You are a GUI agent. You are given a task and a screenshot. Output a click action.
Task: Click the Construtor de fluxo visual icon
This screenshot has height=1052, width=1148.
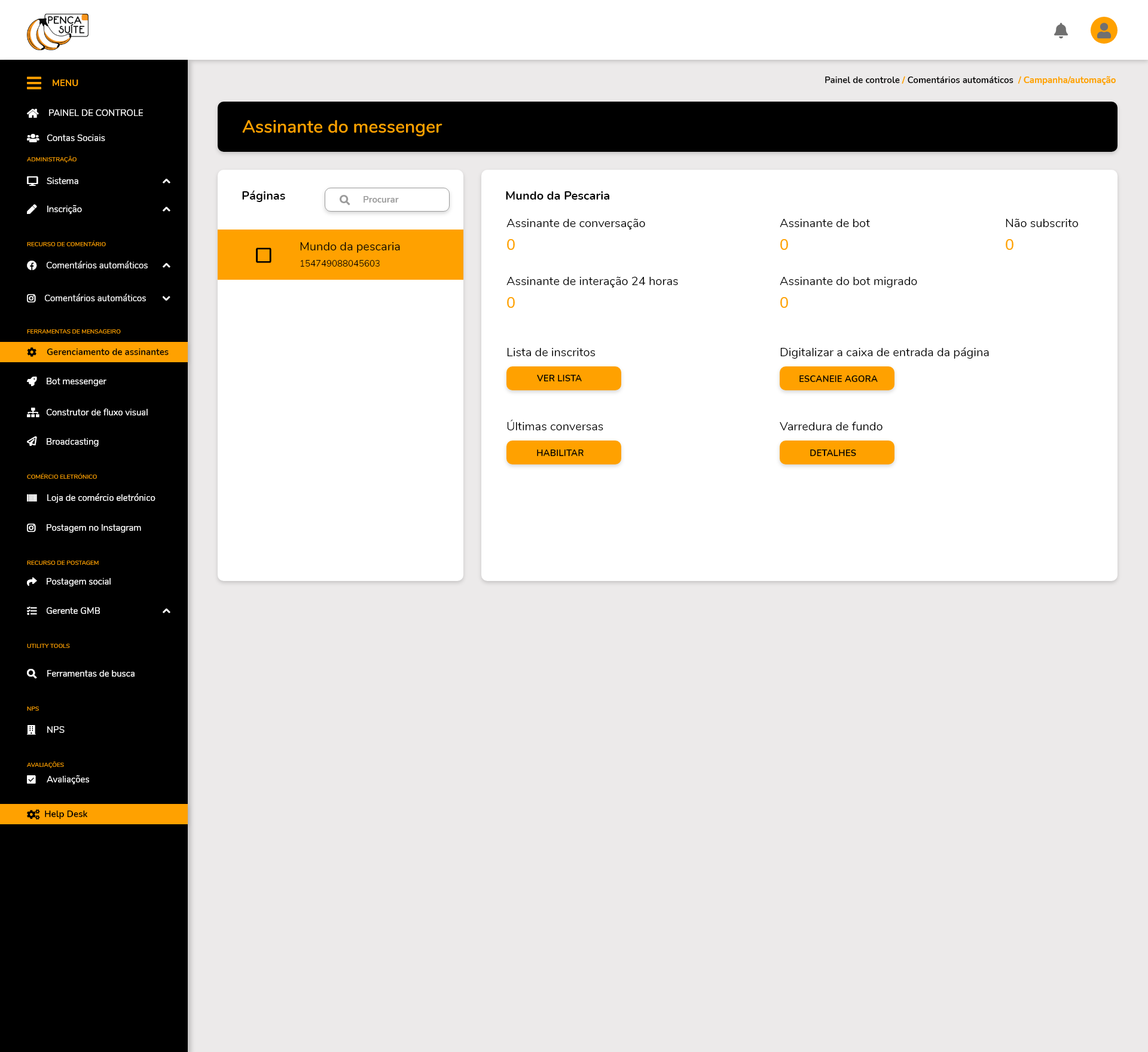(33, 412)
